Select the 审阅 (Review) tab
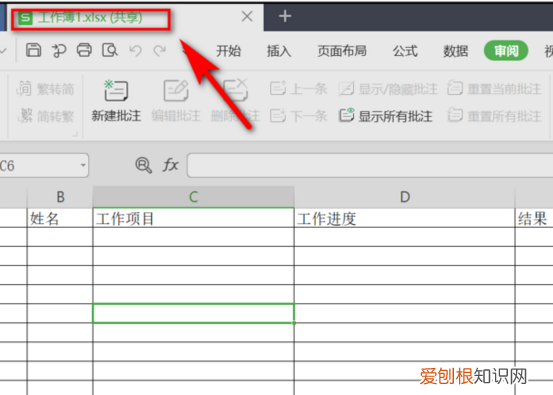 (x=506, y=51)
